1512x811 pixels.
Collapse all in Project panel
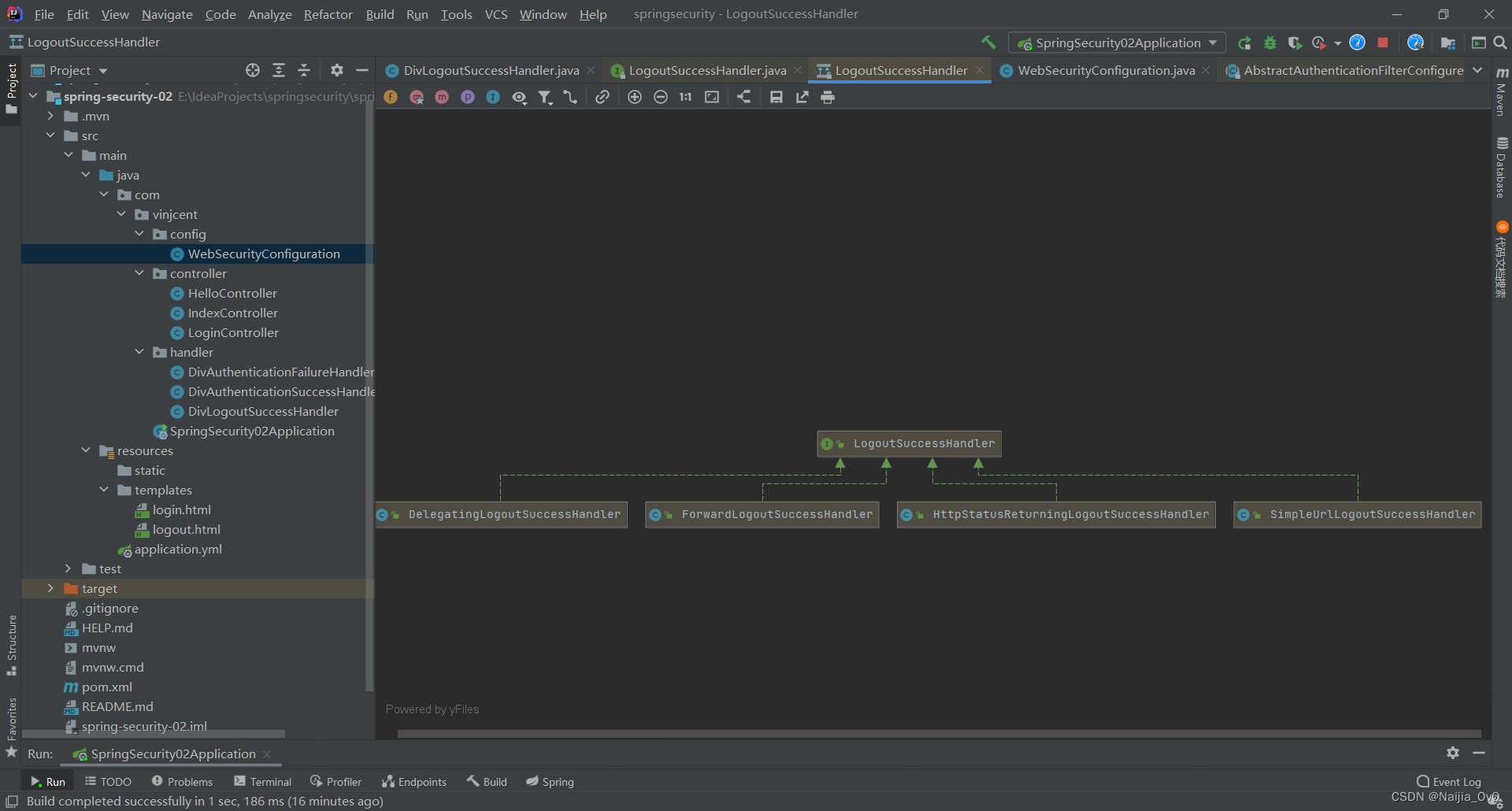304,70
